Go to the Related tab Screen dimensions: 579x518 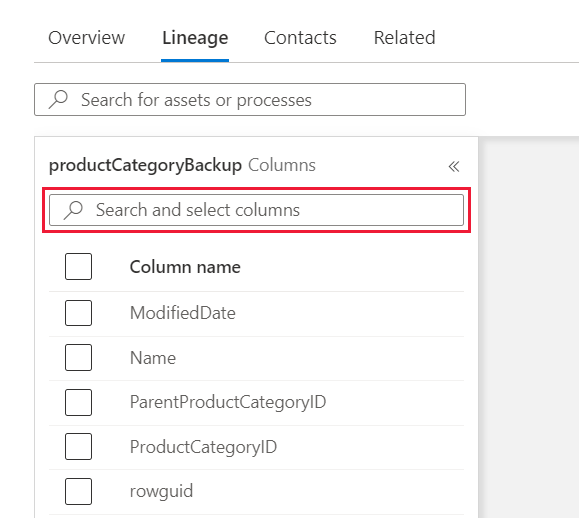pyautogui.click(x=405, y=38)
